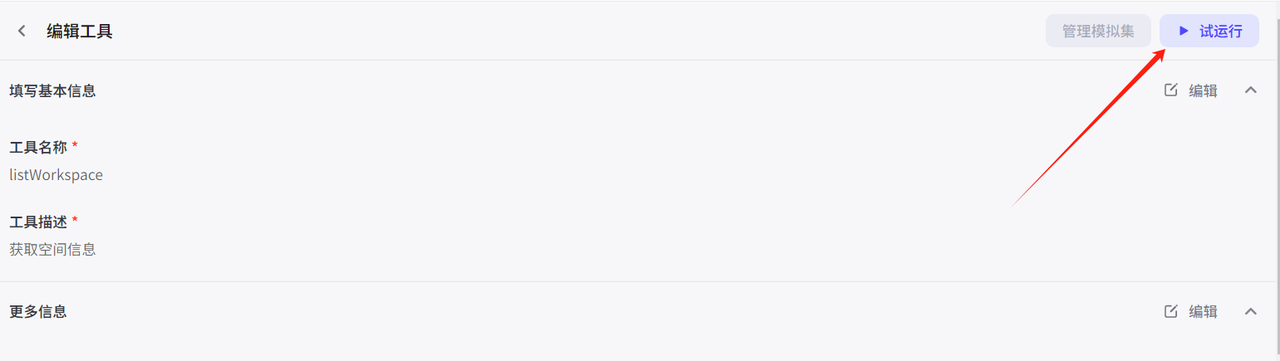Click the pencil edit icon for 填写基本信息
Screen dimensions: 1280x361
pyautogui.click(x=1171, y=90)
